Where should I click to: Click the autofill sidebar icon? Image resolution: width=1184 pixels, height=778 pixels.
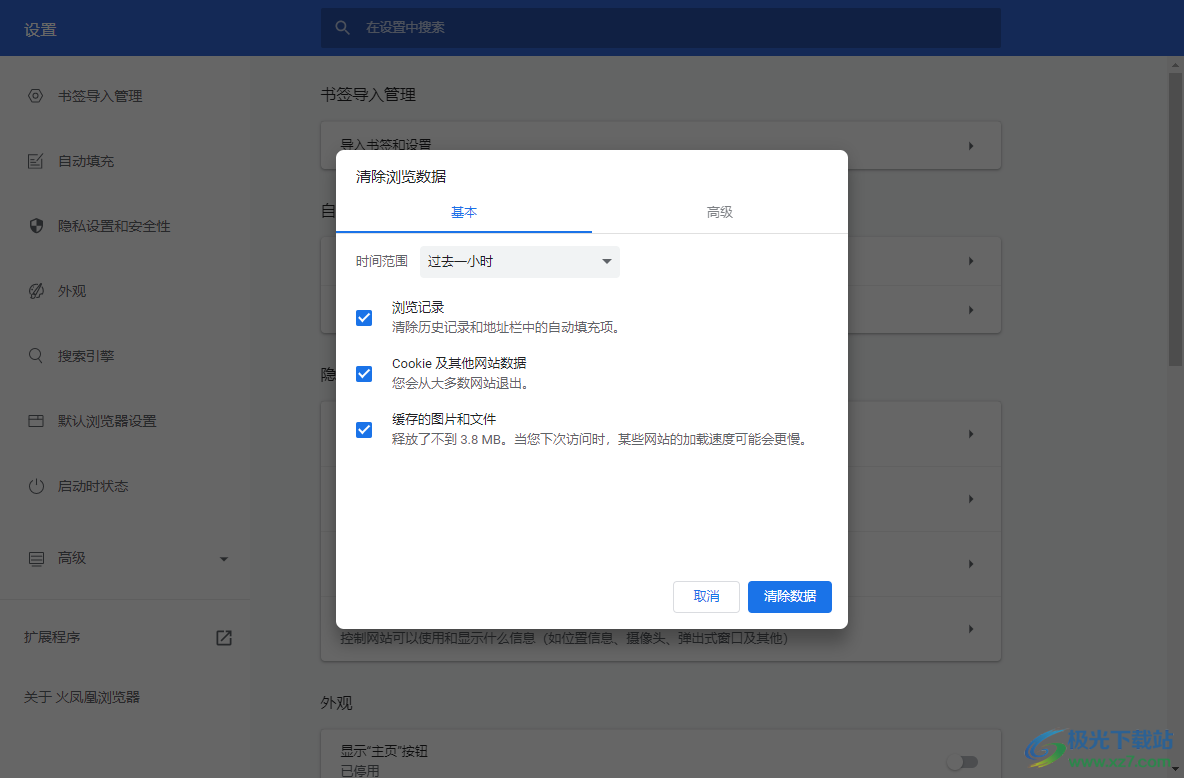[35, 161]
